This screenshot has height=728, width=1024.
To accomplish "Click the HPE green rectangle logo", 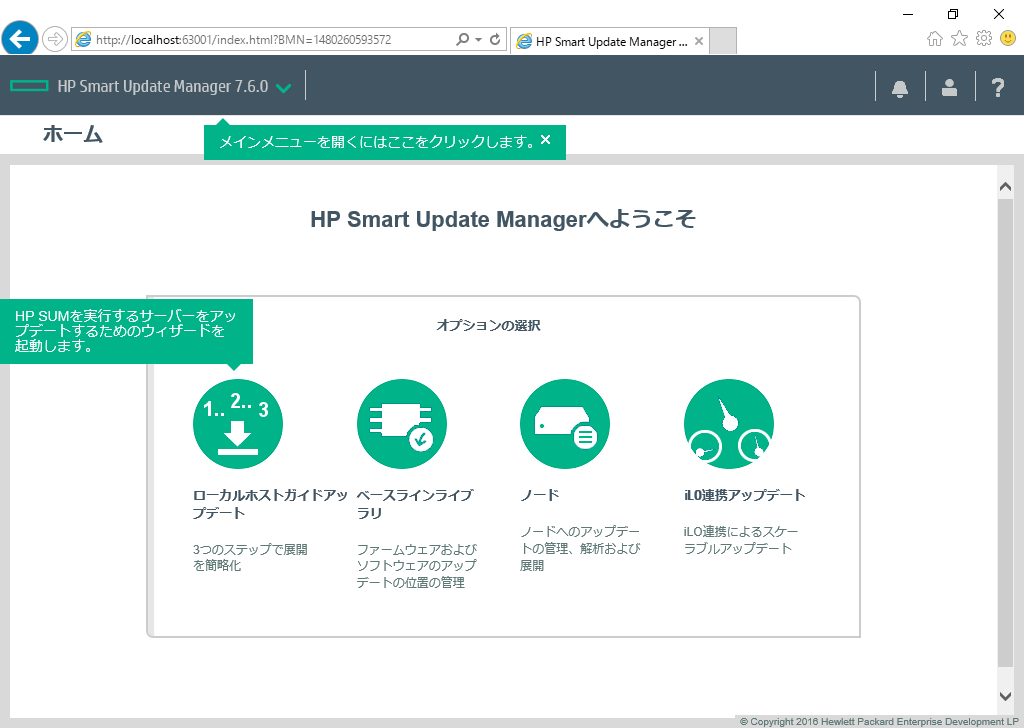I will click(29, 86).
